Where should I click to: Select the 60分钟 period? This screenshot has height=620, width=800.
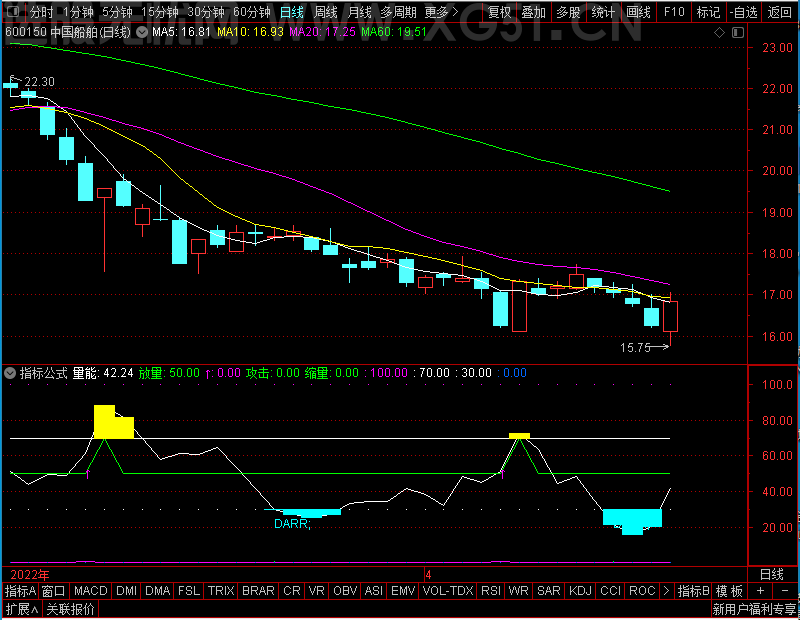(x=252, y=12)
